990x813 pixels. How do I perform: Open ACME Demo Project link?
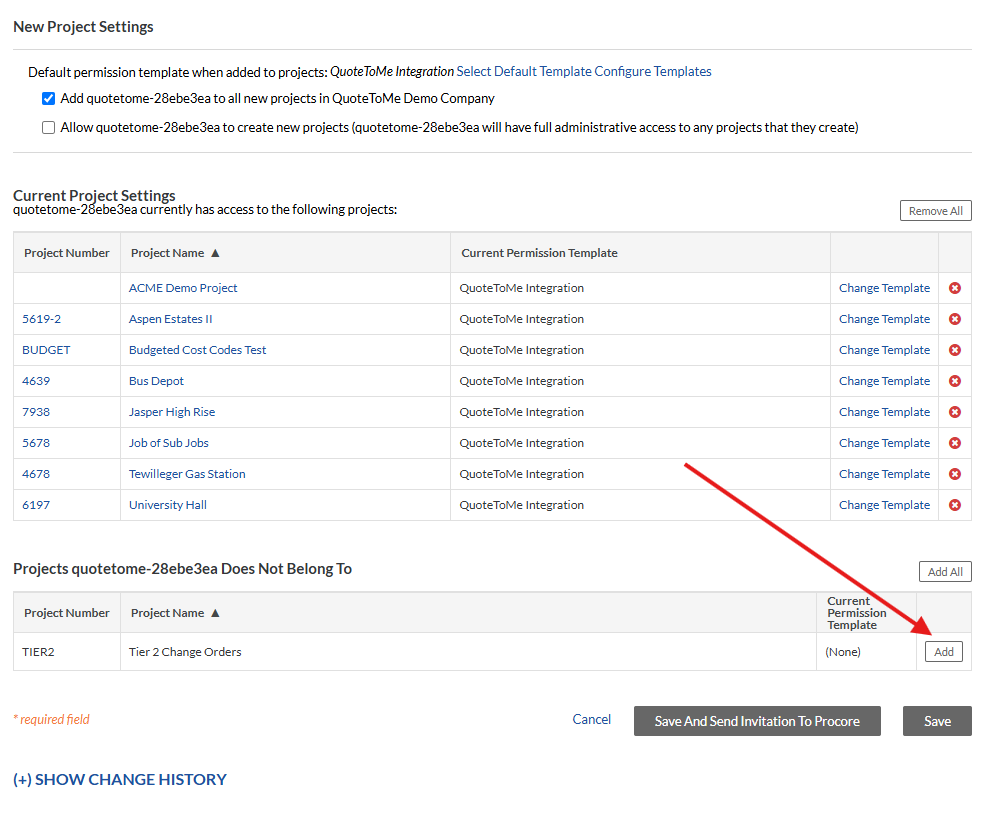183,288
